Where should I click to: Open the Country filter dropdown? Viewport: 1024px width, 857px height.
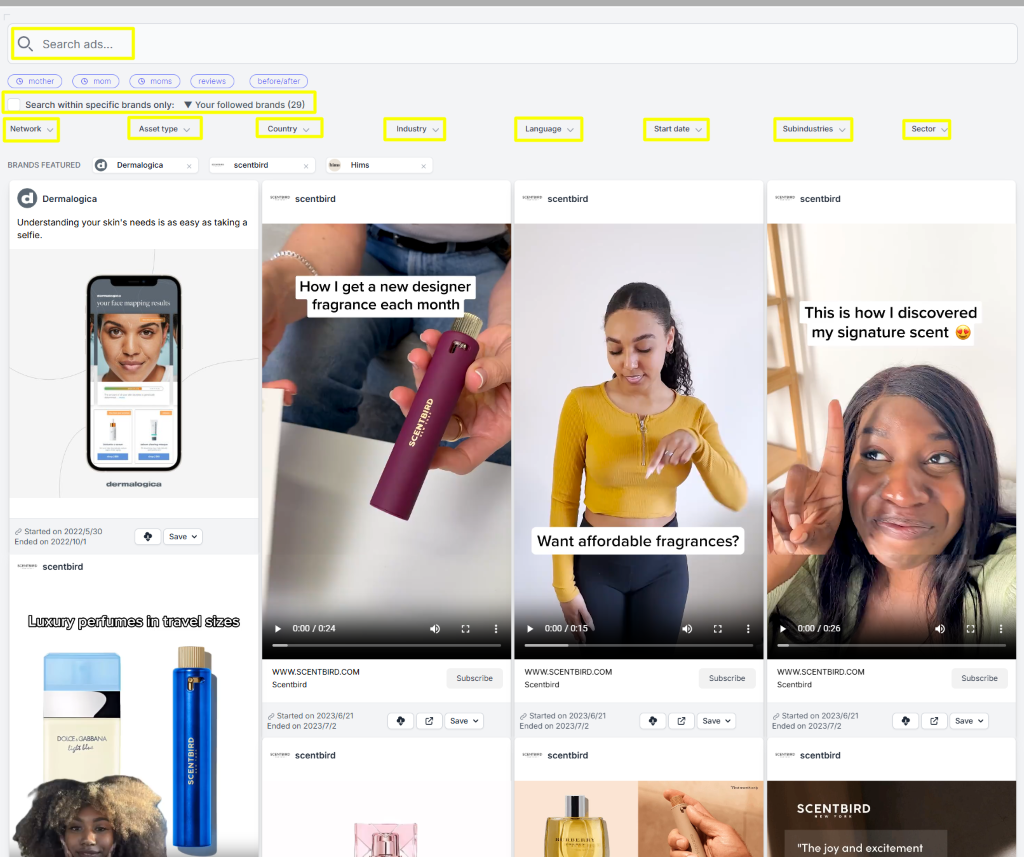[x=289, y=129]
